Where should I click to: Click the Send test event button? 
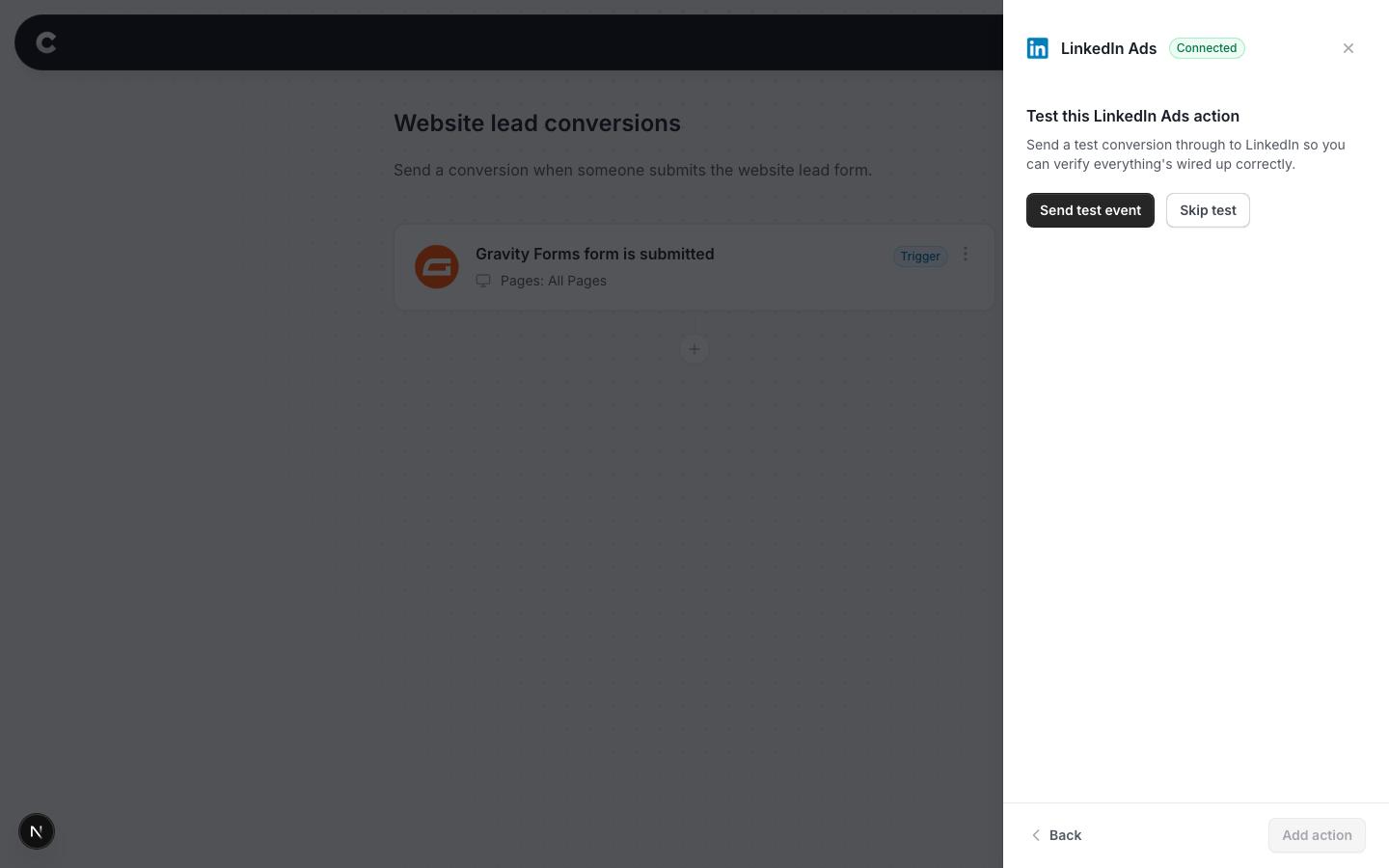coord(1090,210)
